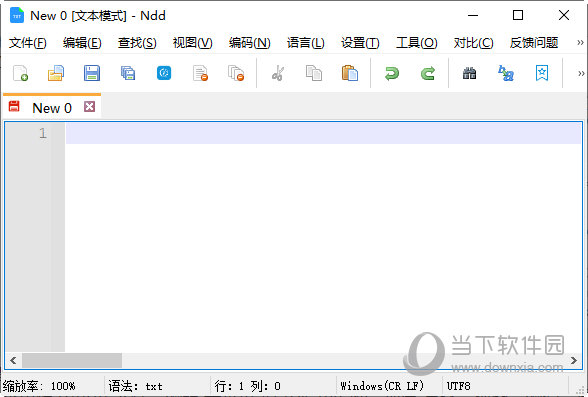The height and width of the screenshot is (397, 588).
Task: Click the 语法: txt status entry
Action: point(135,386)
